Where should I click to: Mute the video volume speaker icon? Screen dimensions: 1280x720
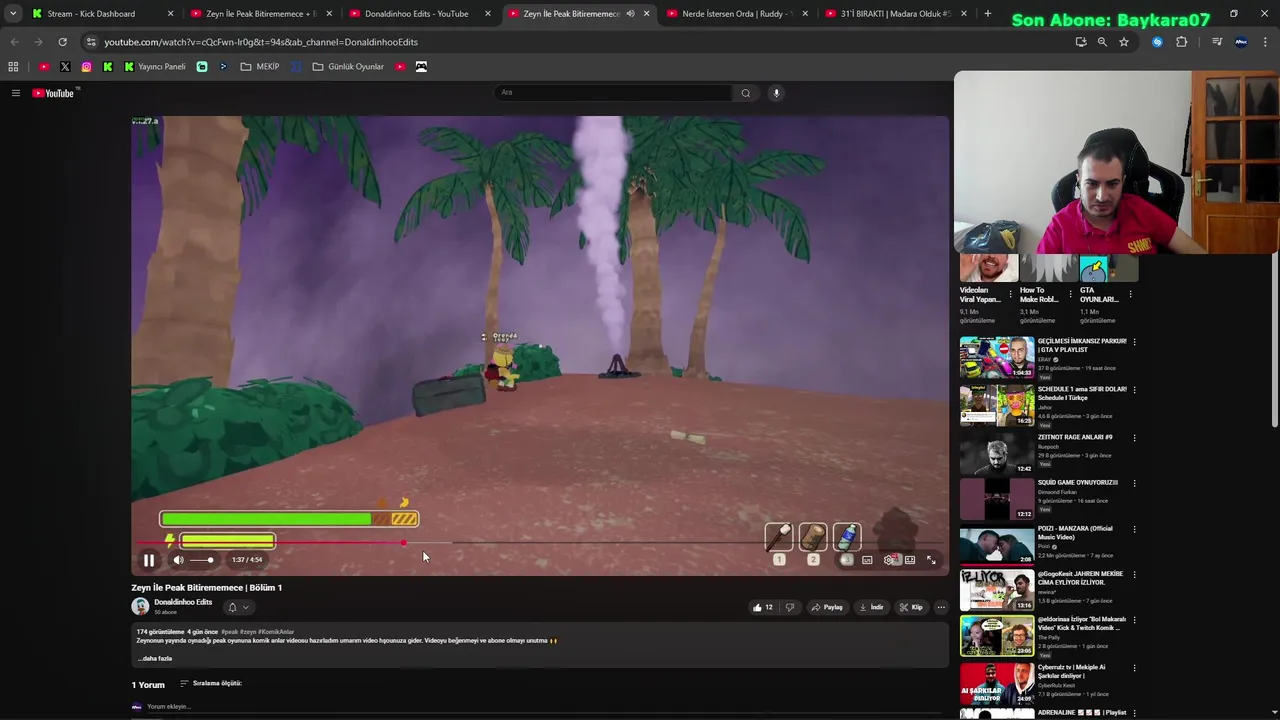[x=178, y=560]
